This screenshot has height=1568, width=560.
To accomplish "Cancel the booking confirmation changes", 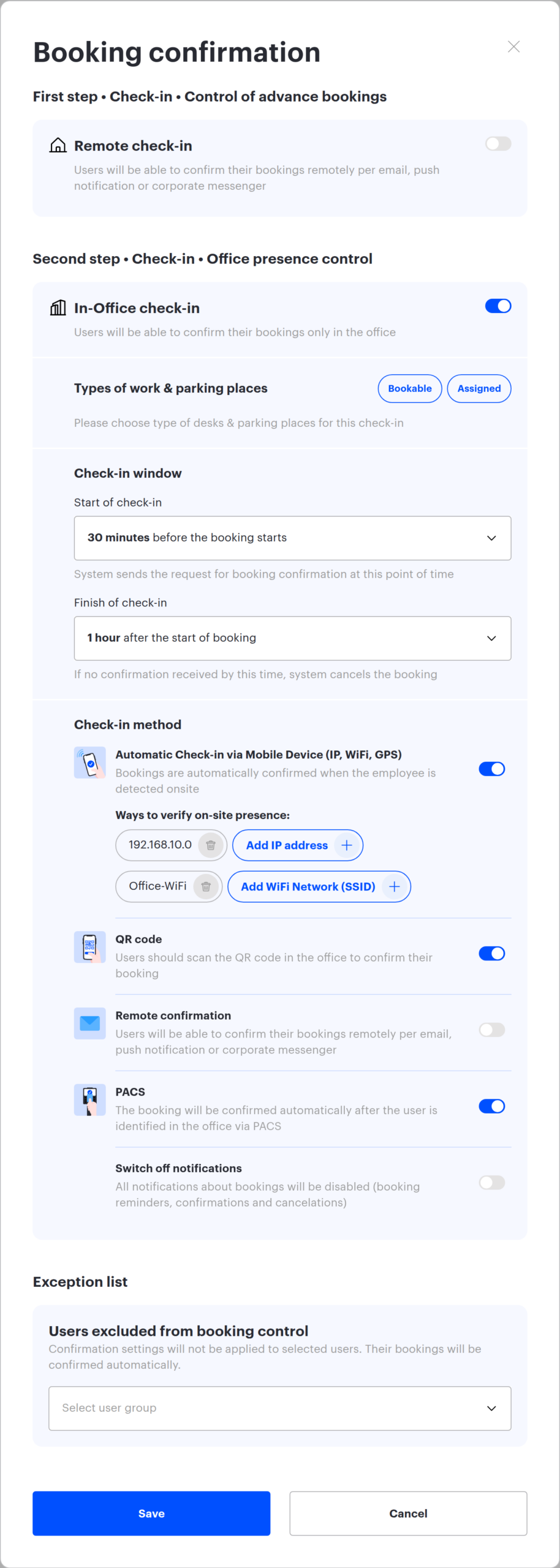I will click(408, 1513).
